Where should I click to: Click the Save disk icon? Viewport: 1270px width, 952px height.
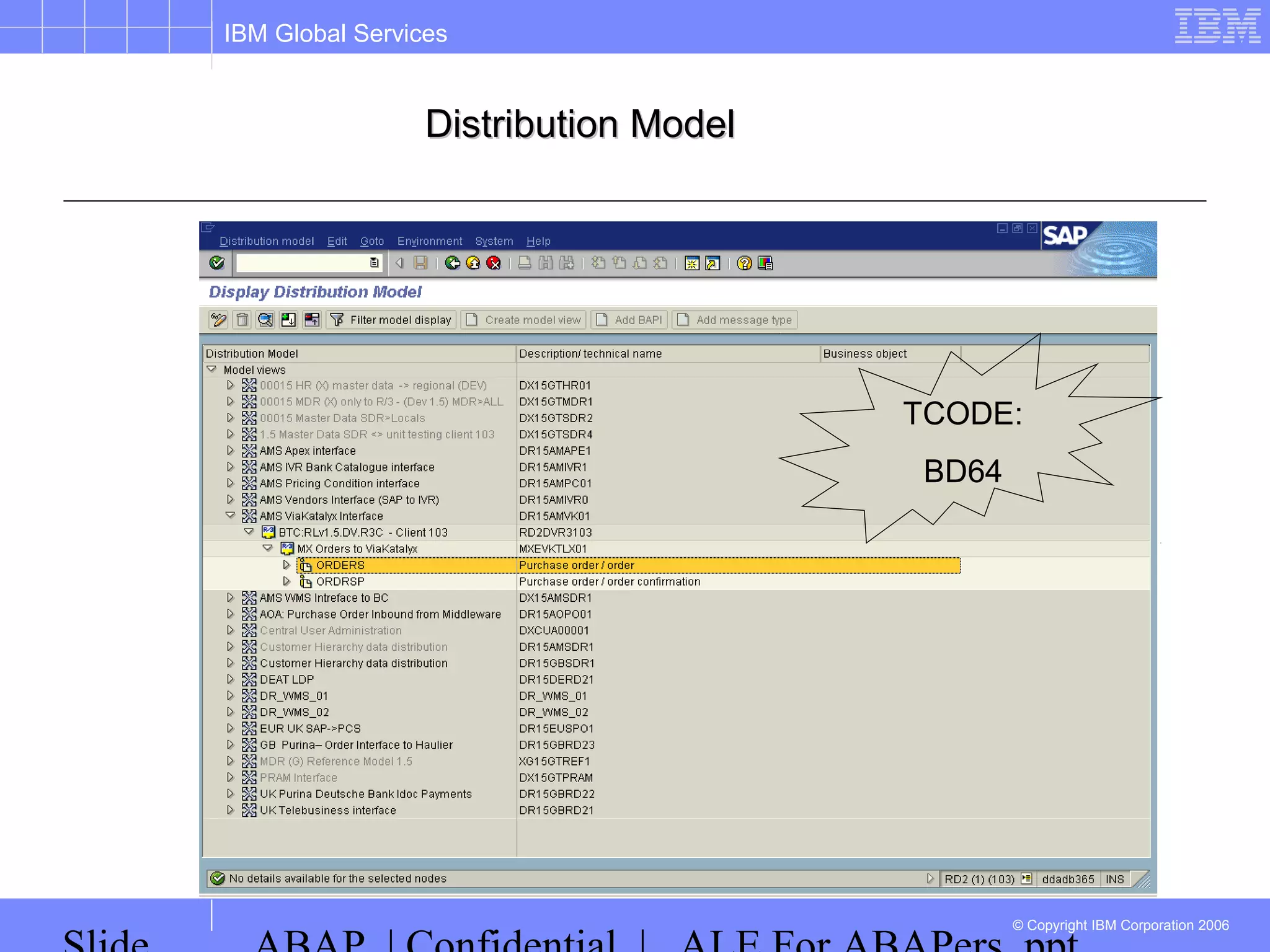coord(420,263)
